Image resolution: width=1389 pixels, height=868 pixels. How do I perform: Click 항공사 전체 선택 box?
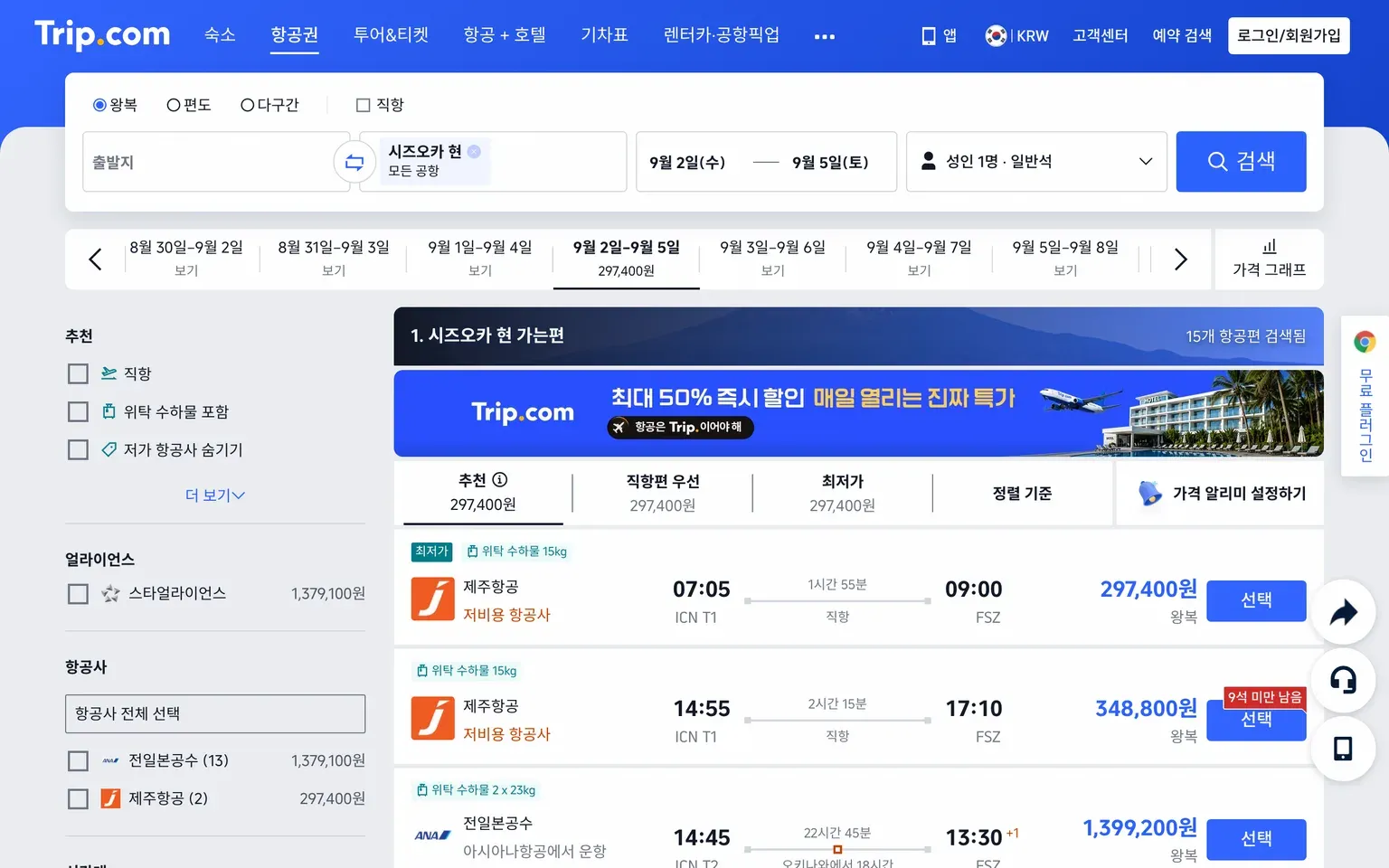215,714
